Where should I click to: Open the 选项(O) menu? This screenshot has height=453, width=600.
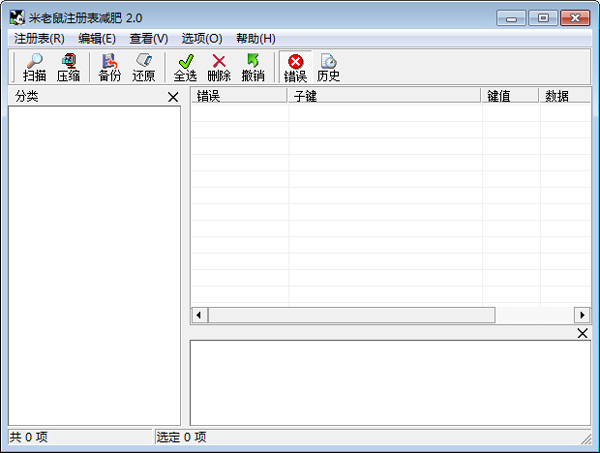coord(202,39)
